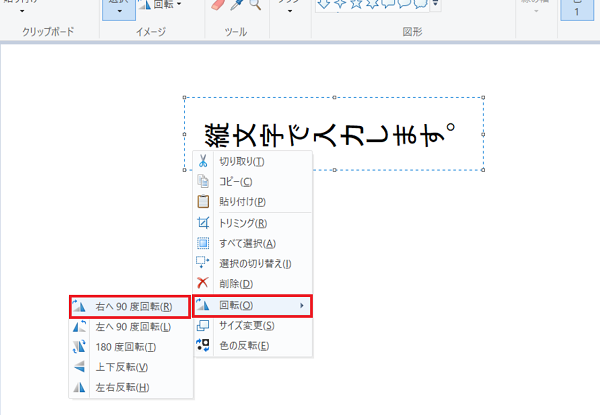Expand the Rotate (回転) submenu item

[253, 306]
